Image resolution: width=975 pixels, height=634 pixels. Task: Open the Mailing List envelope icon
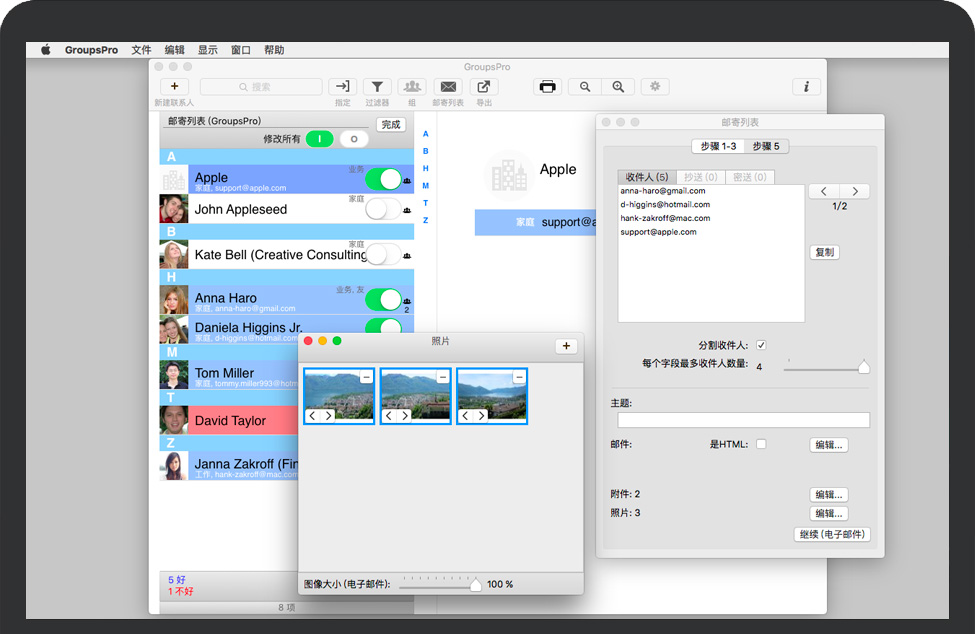[448, 87]
